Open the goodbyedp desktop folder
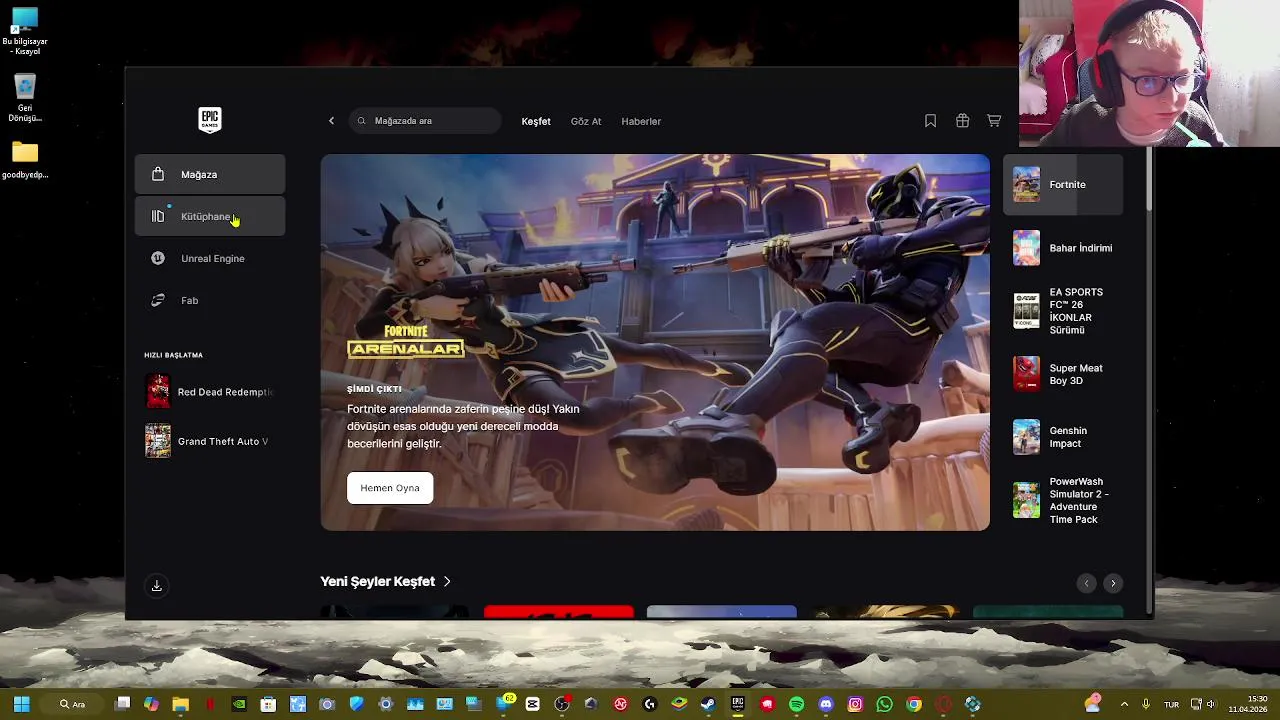The image size is (1280, 720). tap(25, 160)
